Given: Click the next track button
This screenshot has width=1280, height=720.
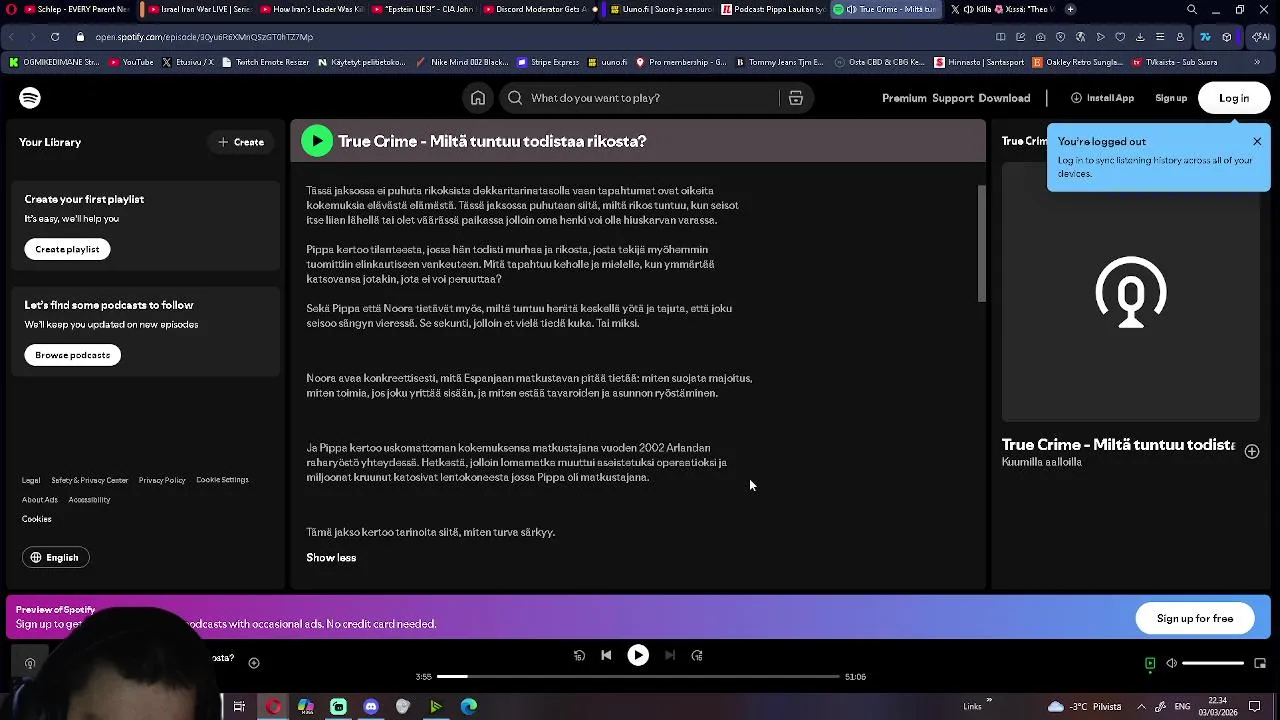Looking at the screenshot, I should pyautogui.click(x=670, y=655).
